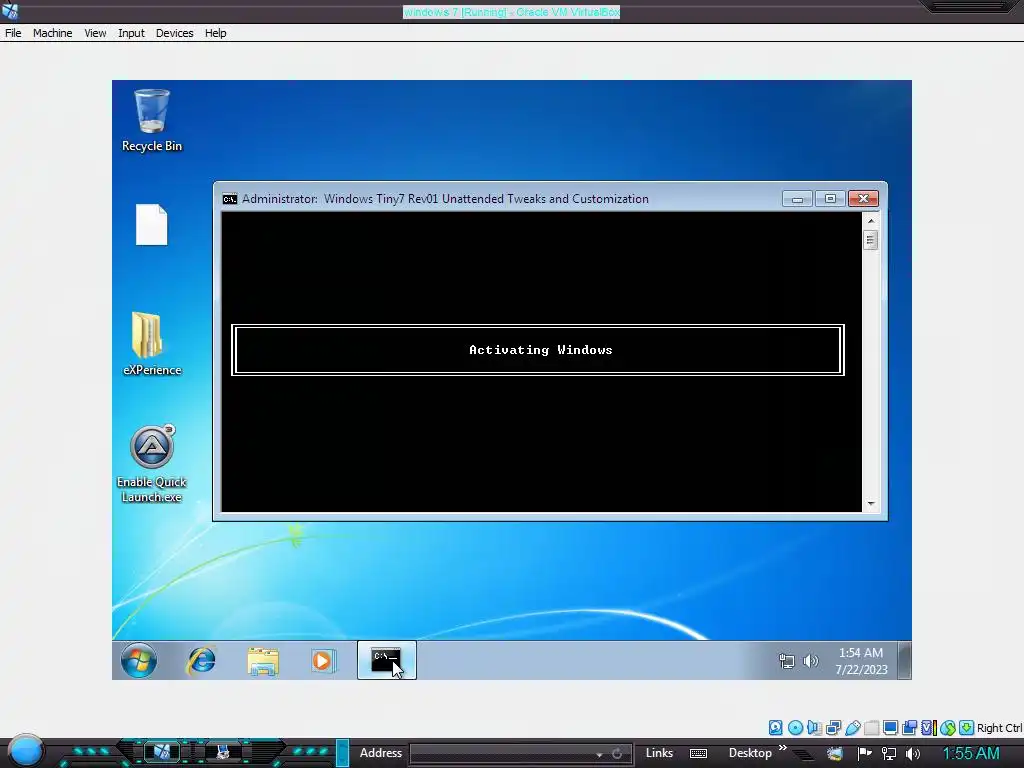The width and height of the screenshot is (1024, 768).
Task: Click the VirtualBox CPU virtualization indicator
Action: pyautogui.click(x=929, y=728)
